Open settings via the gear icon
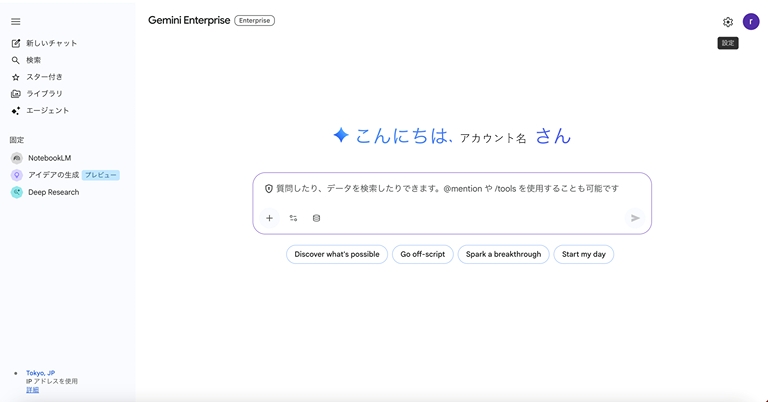Image resolution: width=768 pixels, height=402 pixels. point(728,22)
